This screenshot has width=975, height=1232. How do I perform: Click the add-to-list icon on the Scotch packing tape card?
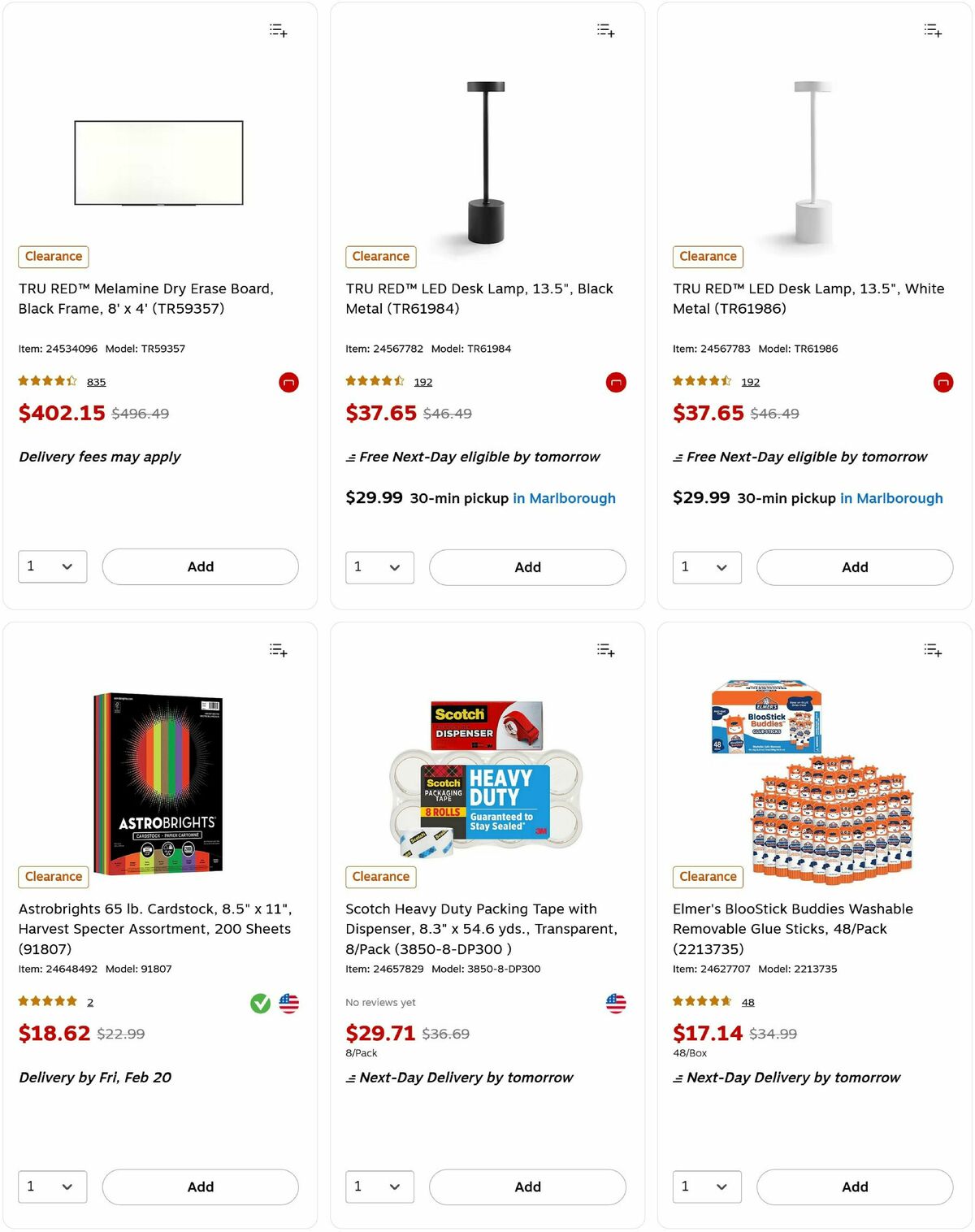[x=604, y=649]
